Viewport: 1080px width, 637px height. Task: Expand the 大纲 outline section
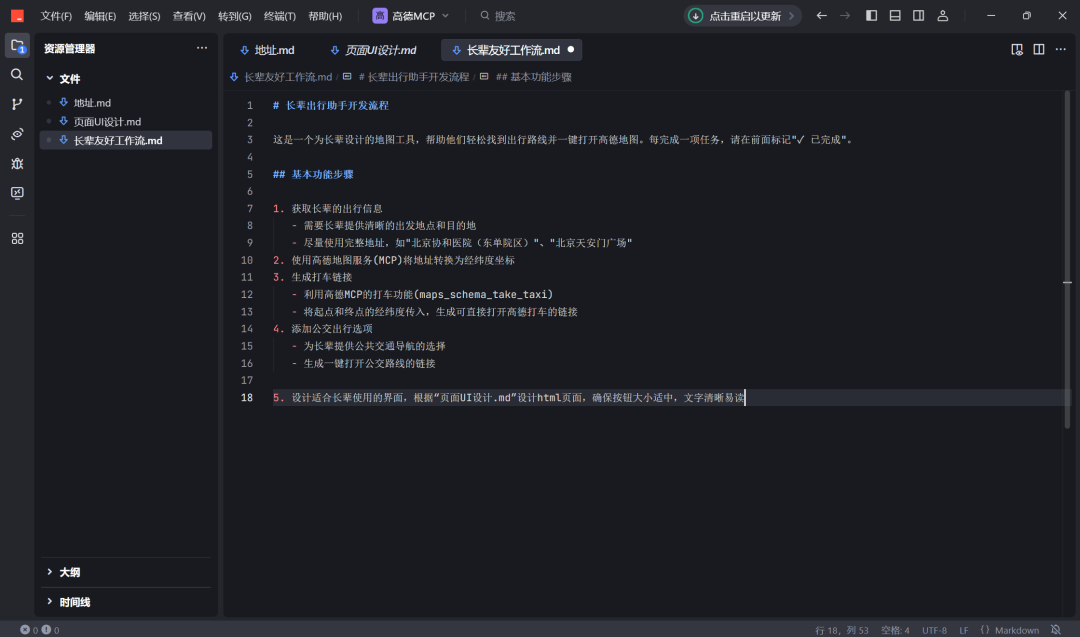click(50, 572)
